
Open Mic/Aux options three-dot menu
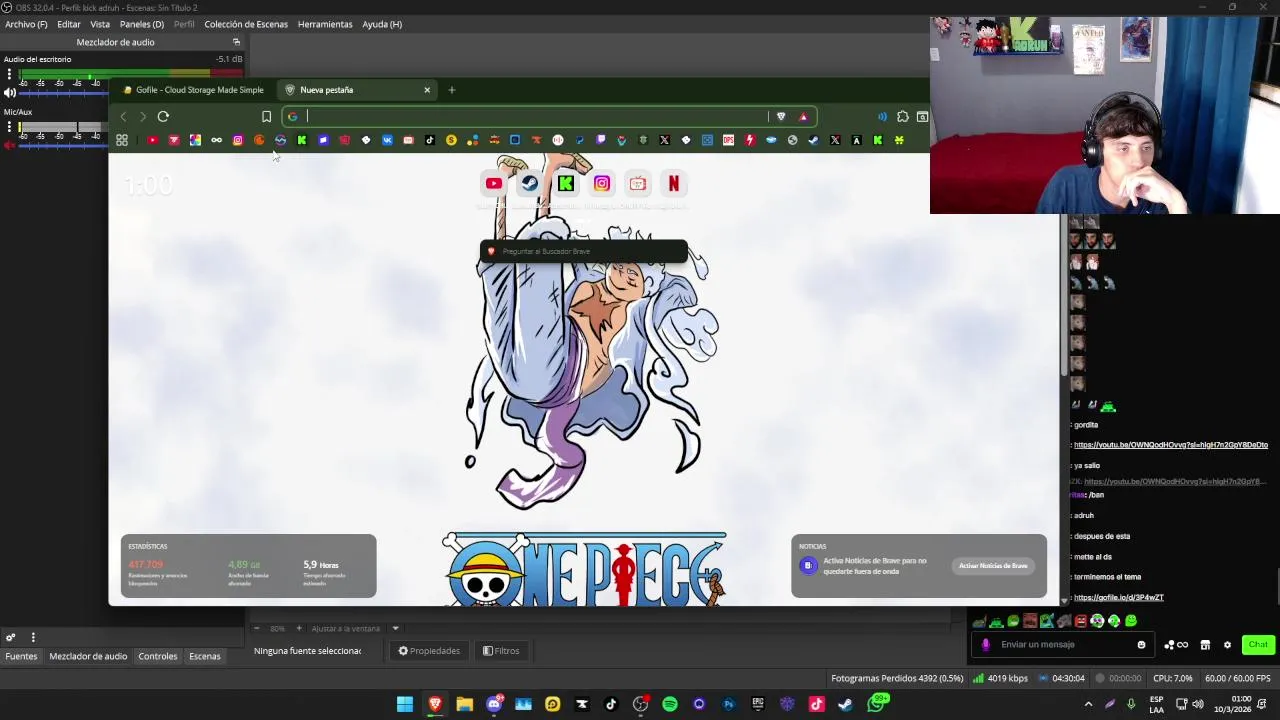click(9, 127)
